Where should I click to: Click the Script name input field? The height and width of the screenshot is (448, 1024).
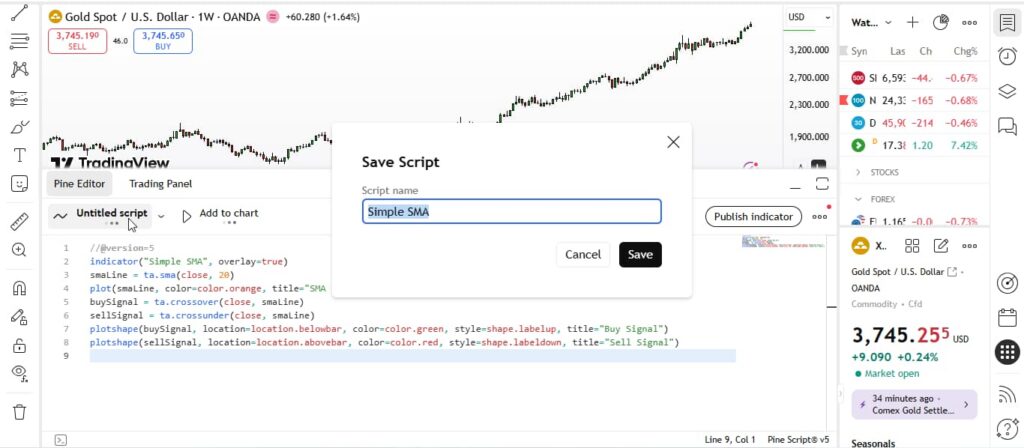coord(511,211)
